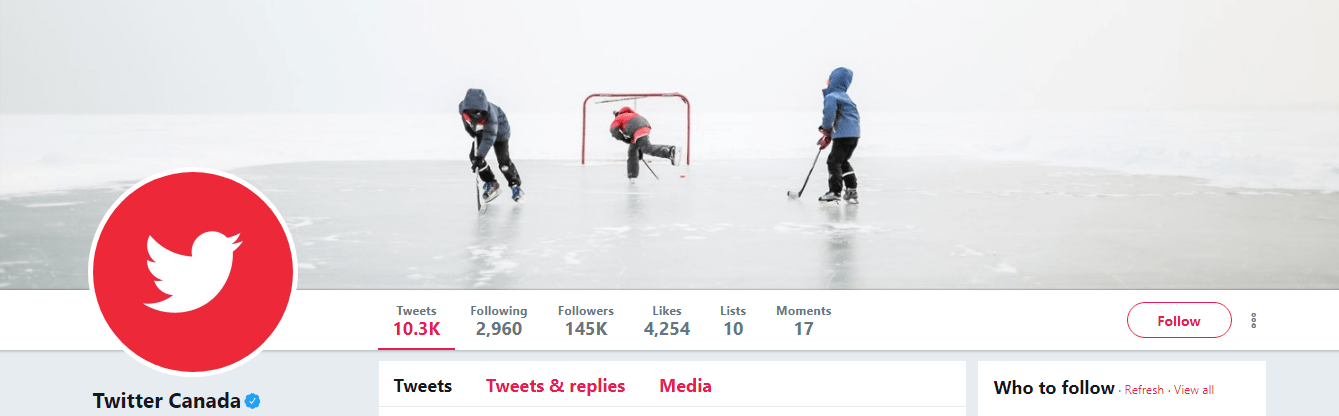The width and height of the screenshot is (1339, 416).
Task: Switch to the Media tab
Action: point(686,386)
